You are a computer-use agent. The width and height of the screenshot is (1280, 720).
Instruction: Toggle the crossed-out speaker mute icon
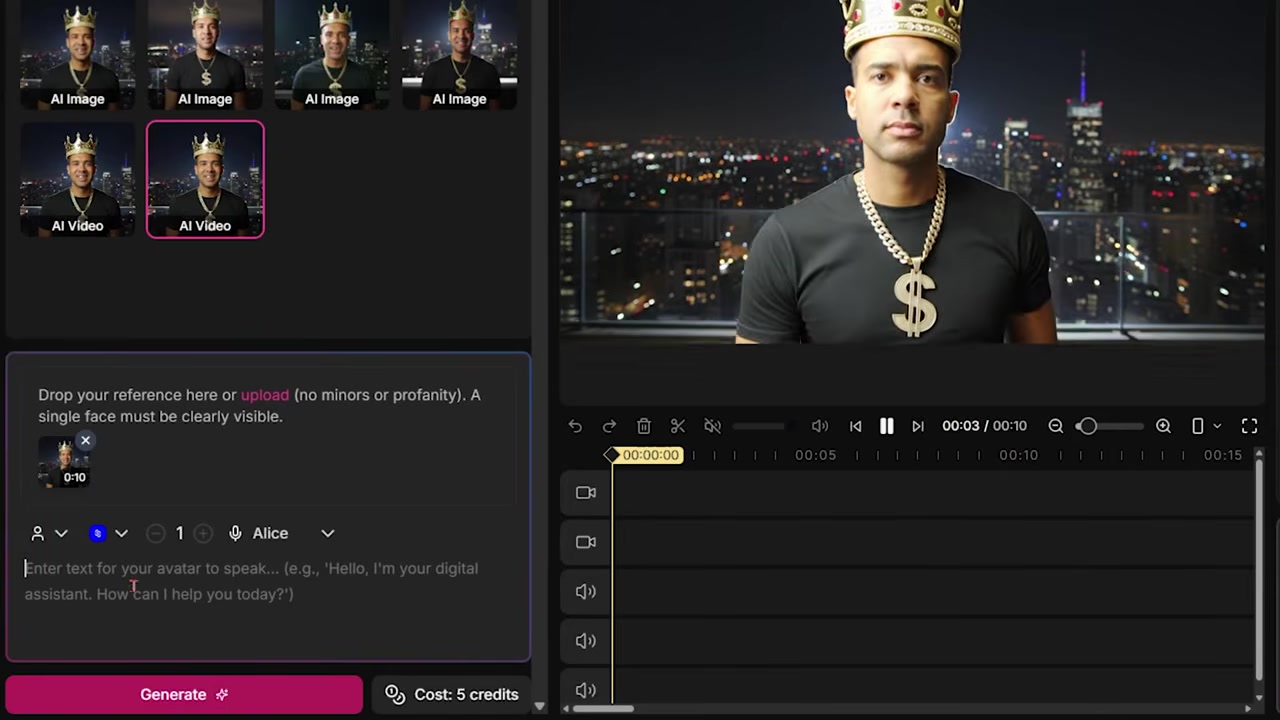point(712,426)
